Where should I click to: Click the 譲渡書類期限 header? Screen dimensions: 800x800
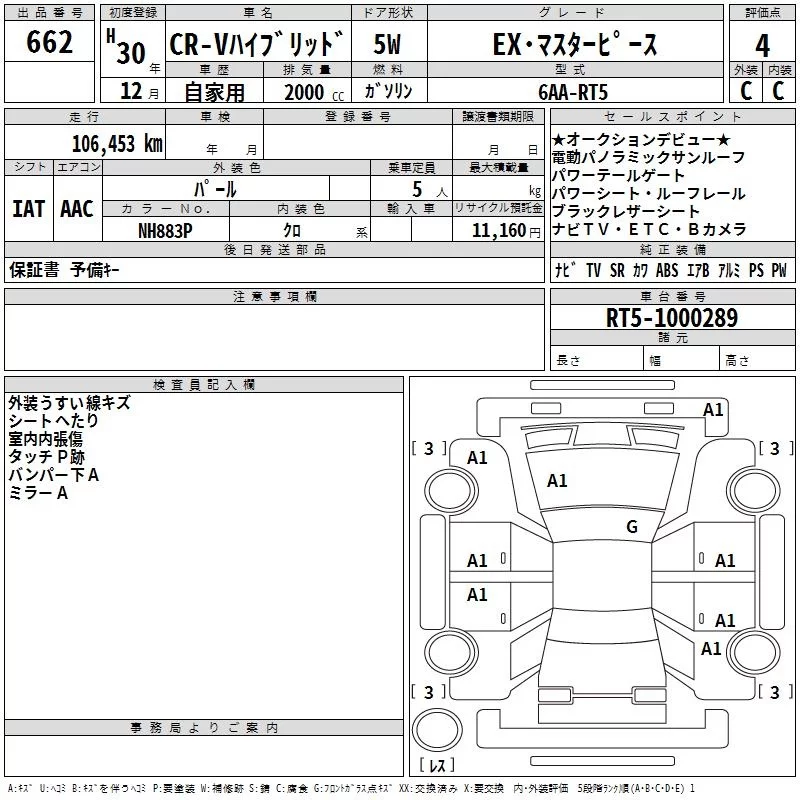coord(498,116)
